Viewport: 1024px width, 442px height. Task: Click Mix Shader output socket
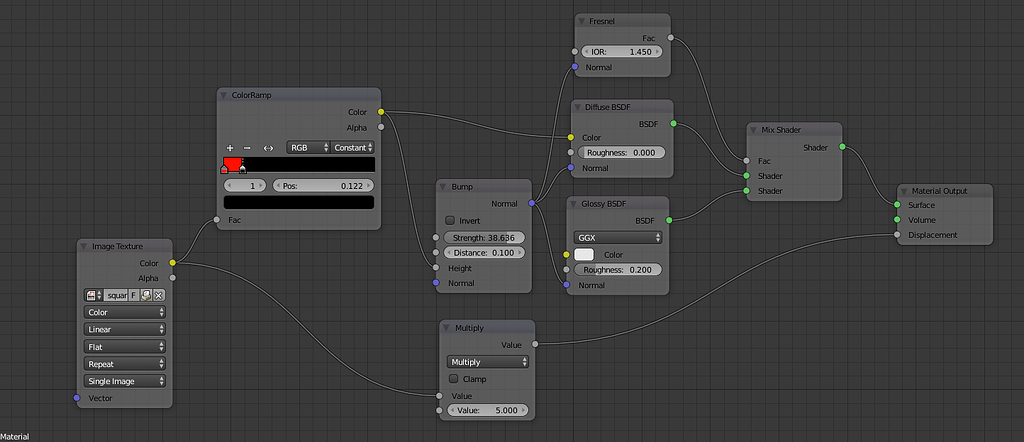tap(842, 148)
